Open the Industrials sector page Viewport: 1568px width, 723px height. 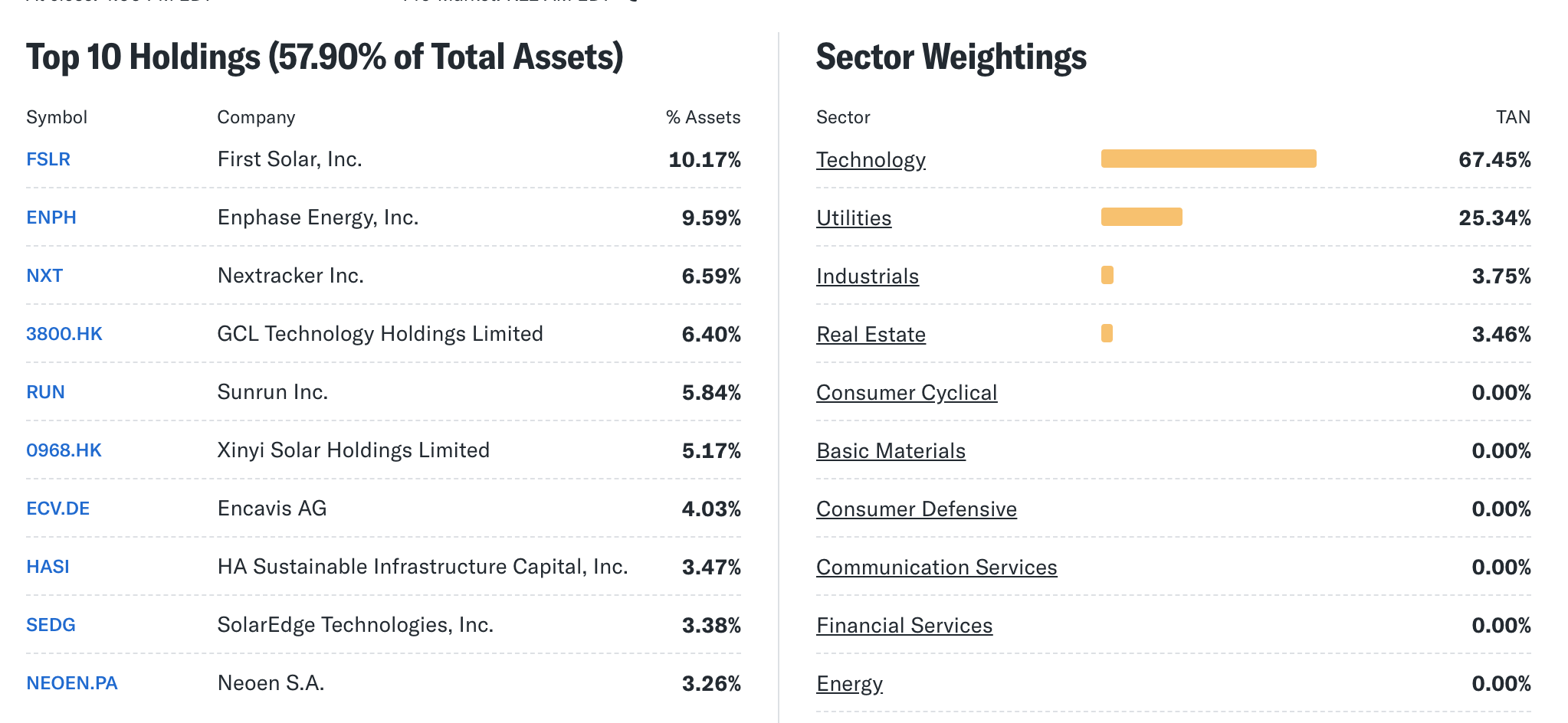click(x=868, y=276)
